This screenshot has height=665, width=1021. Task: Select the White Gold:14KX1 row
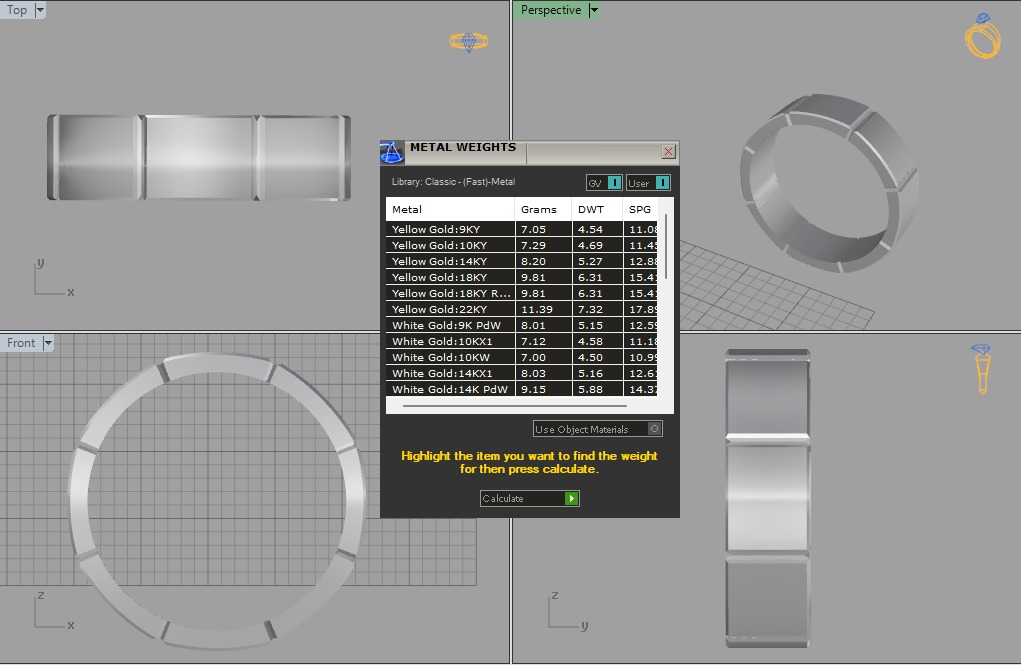[x=522, y=373]
